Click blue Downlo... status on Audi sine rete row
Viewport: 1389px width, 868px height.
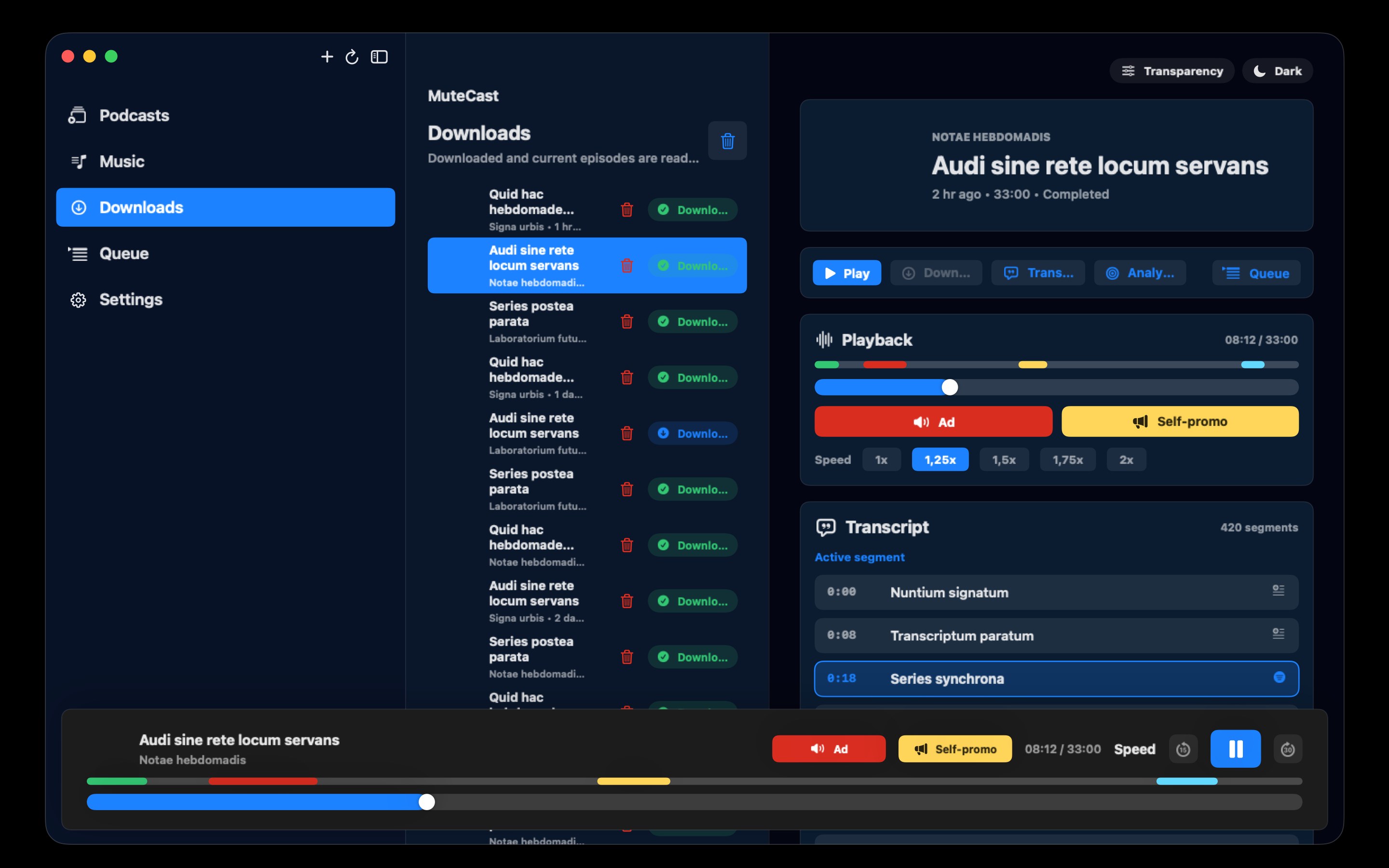[693, 434]
